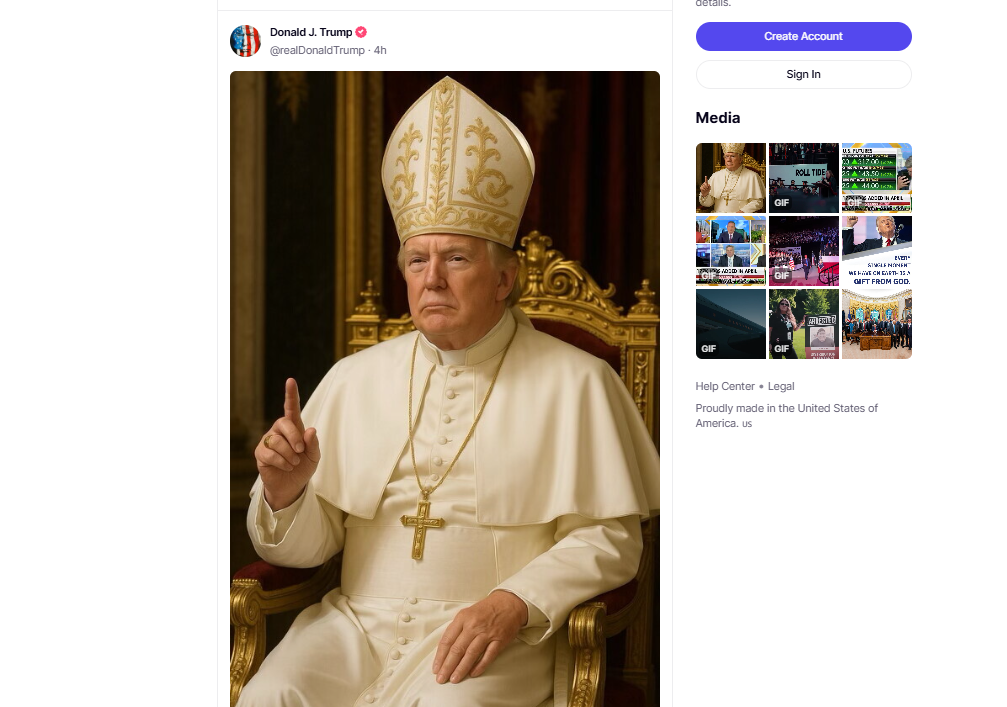
Task: Open the GIFT FROM GOD media thumbnail
Action: click(x=877, y=250)
